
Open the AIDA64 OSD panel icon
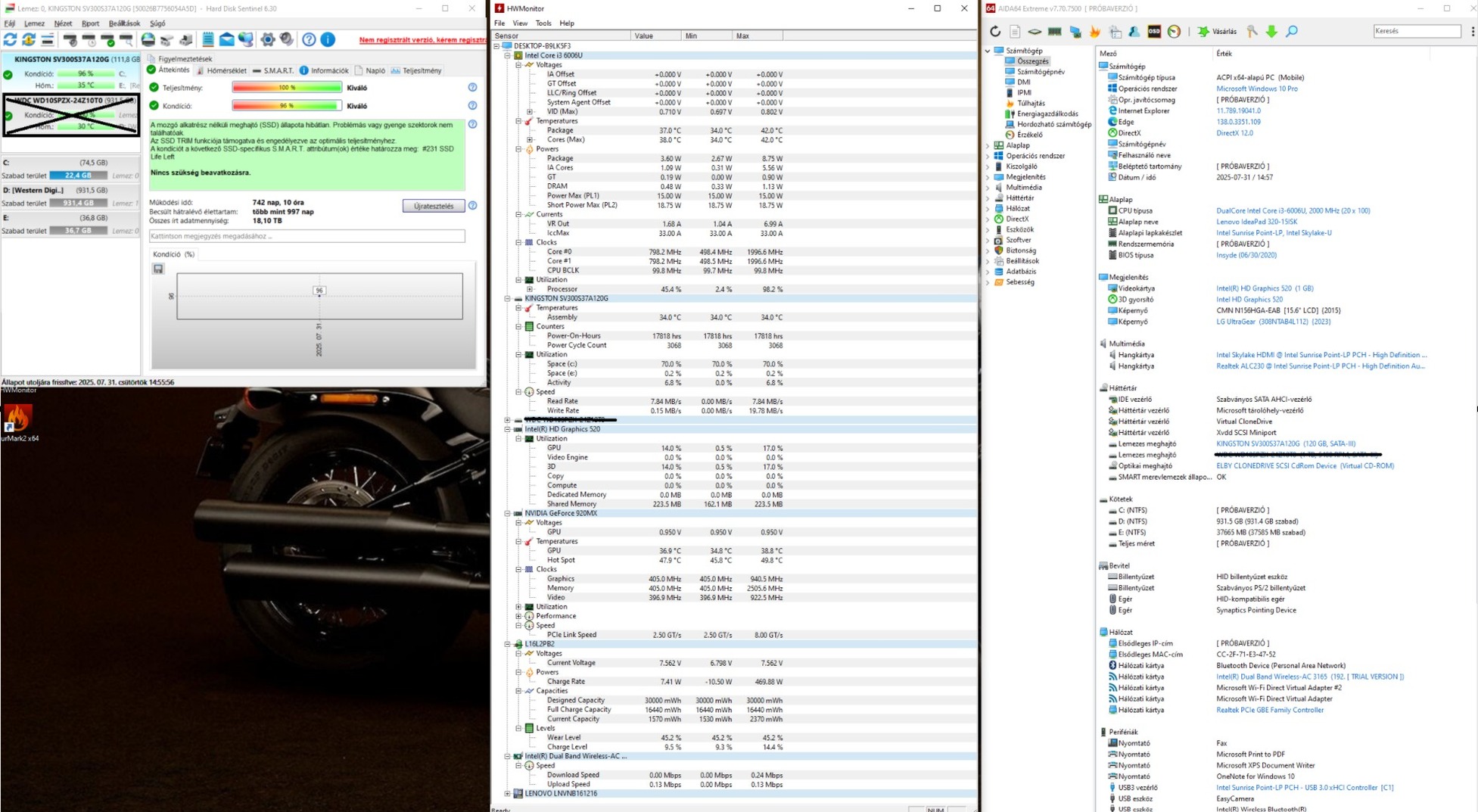(1154, 32)
